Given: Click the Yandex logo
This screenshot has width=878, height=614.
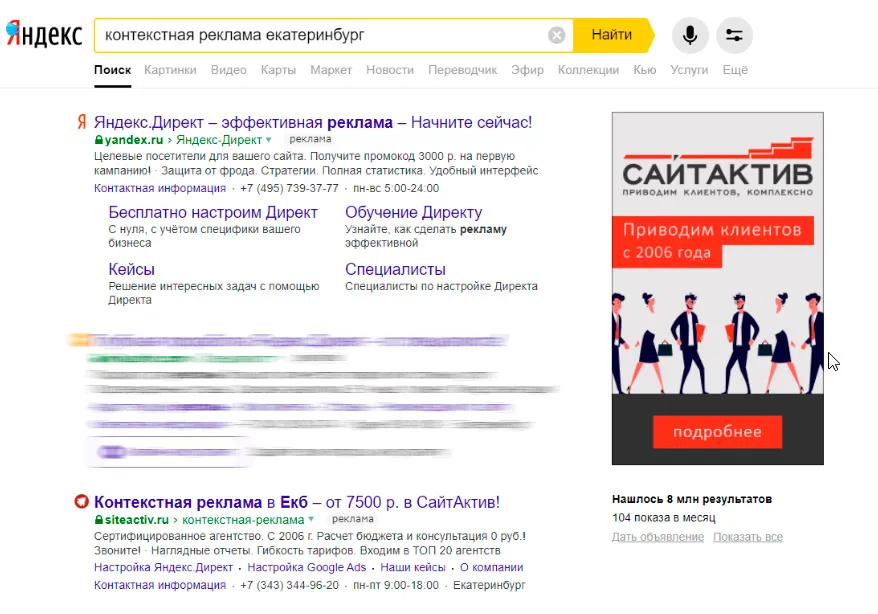Looking at the screenshot, I should tap(44, 35).
